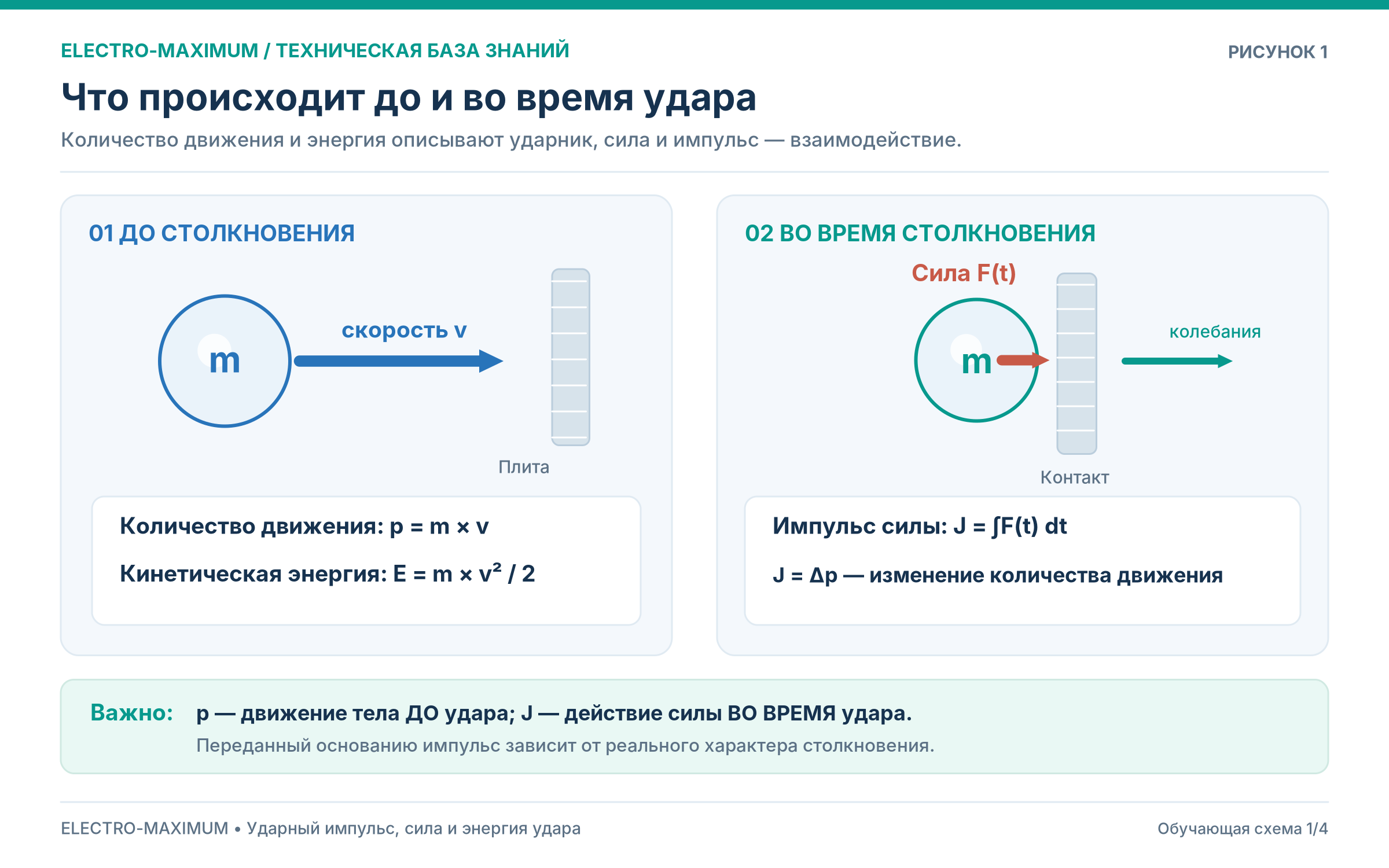Viewport: 1389px width, 868px height.
Task: Click the footer 'ELECTRO-MAXIMUM • Ударный импульс, сила и энергия удара'
Action: [321, 829]
